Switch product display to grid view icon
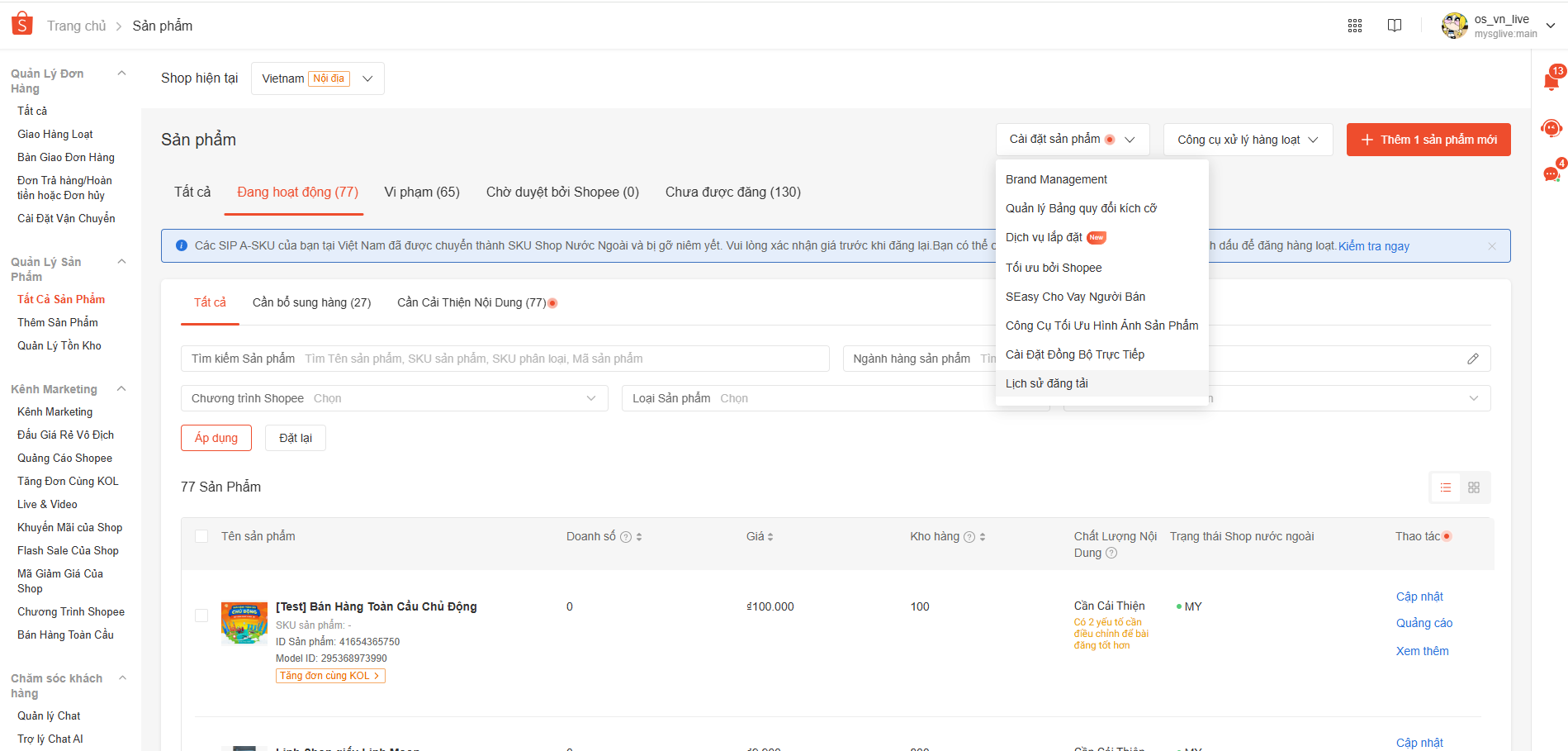Viewport: 1568px width, 751px height. coord(1475,487)
